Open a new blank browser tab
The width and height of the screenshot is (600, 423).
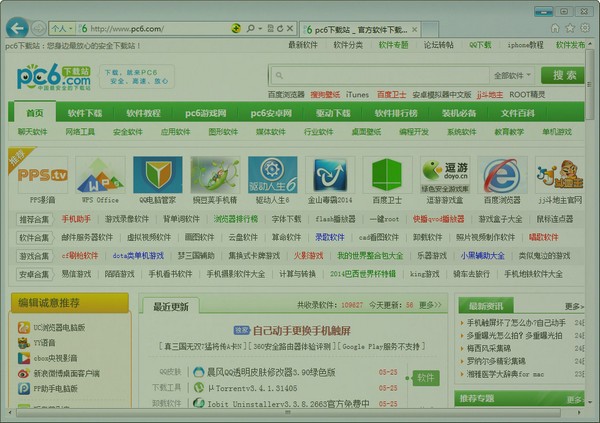(430, 29)
